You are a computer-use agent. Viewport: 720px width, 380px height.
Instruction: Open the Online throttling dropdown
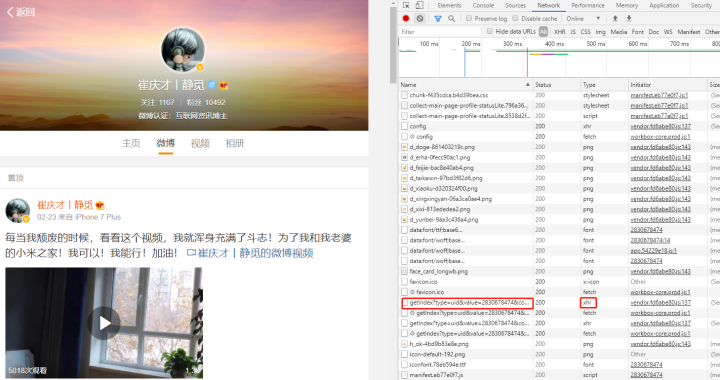(x=583, y=18)
